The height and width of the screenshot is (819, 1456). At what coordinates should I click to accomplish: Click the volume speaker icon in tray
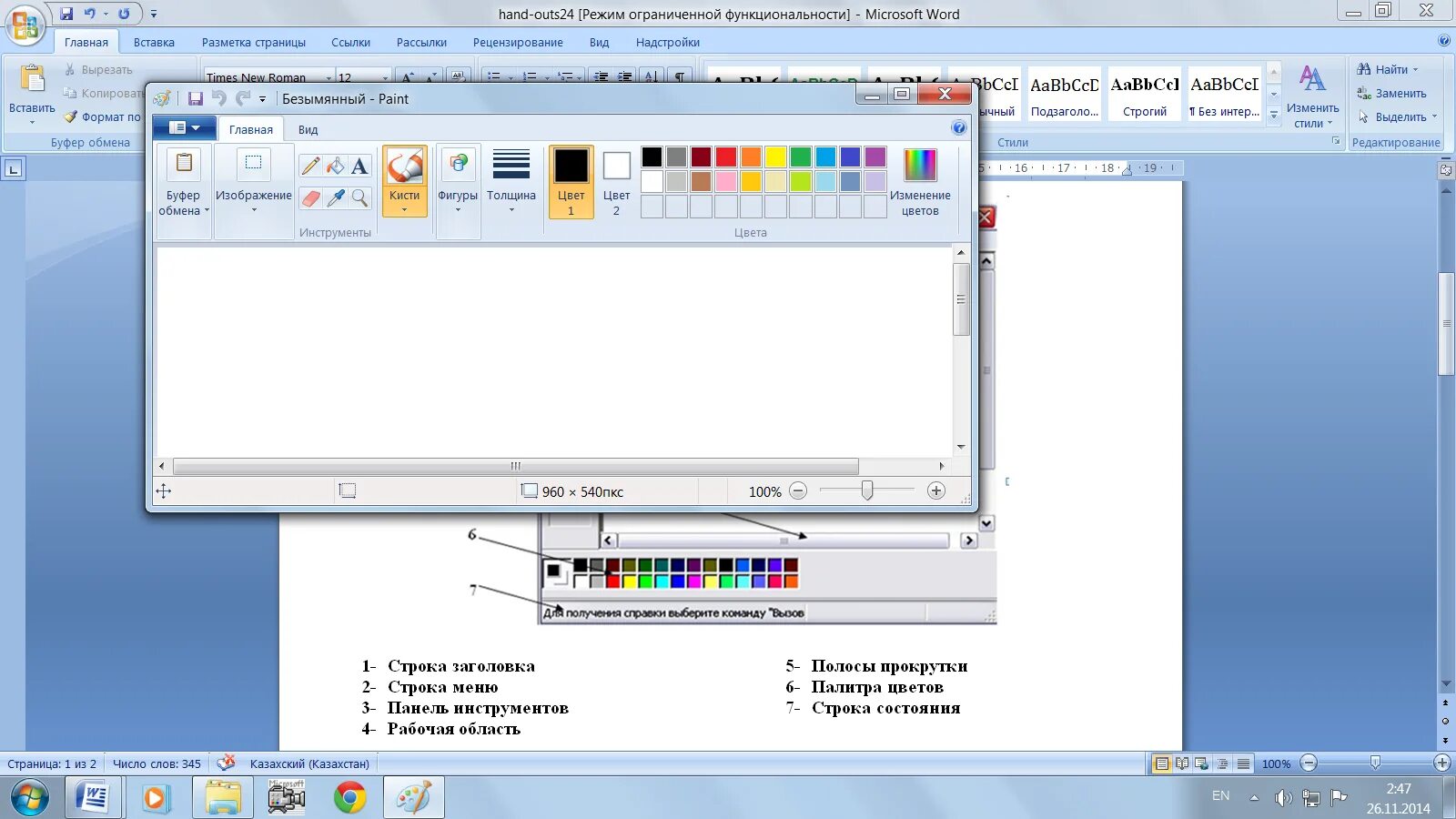(x=1283, y=798)
